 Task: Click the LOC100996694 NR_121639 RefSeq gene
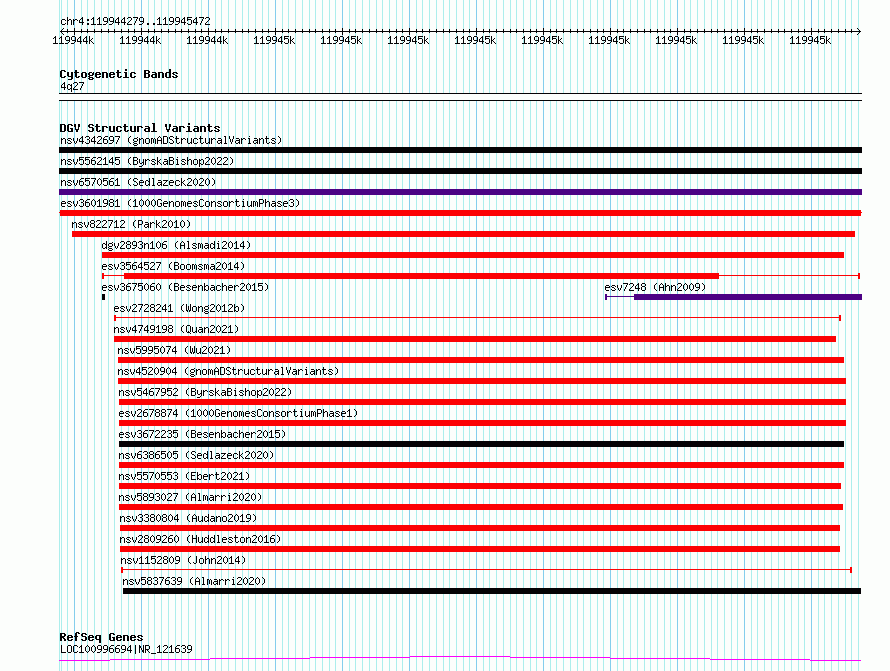click(x=460, y=659)
